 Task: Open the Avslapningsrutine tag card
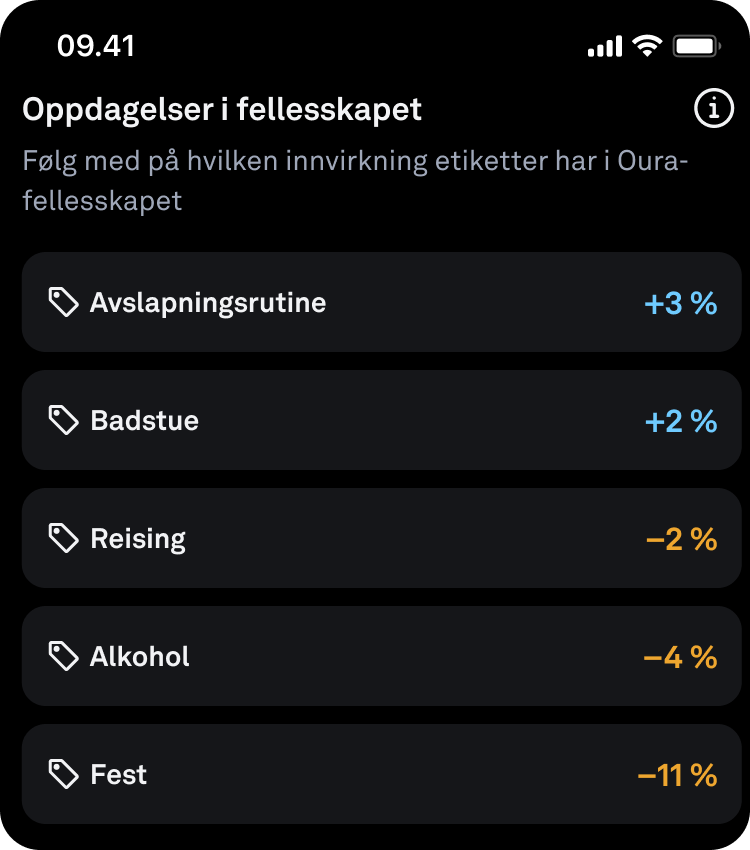pyautogui.click(x=382, y=302)
